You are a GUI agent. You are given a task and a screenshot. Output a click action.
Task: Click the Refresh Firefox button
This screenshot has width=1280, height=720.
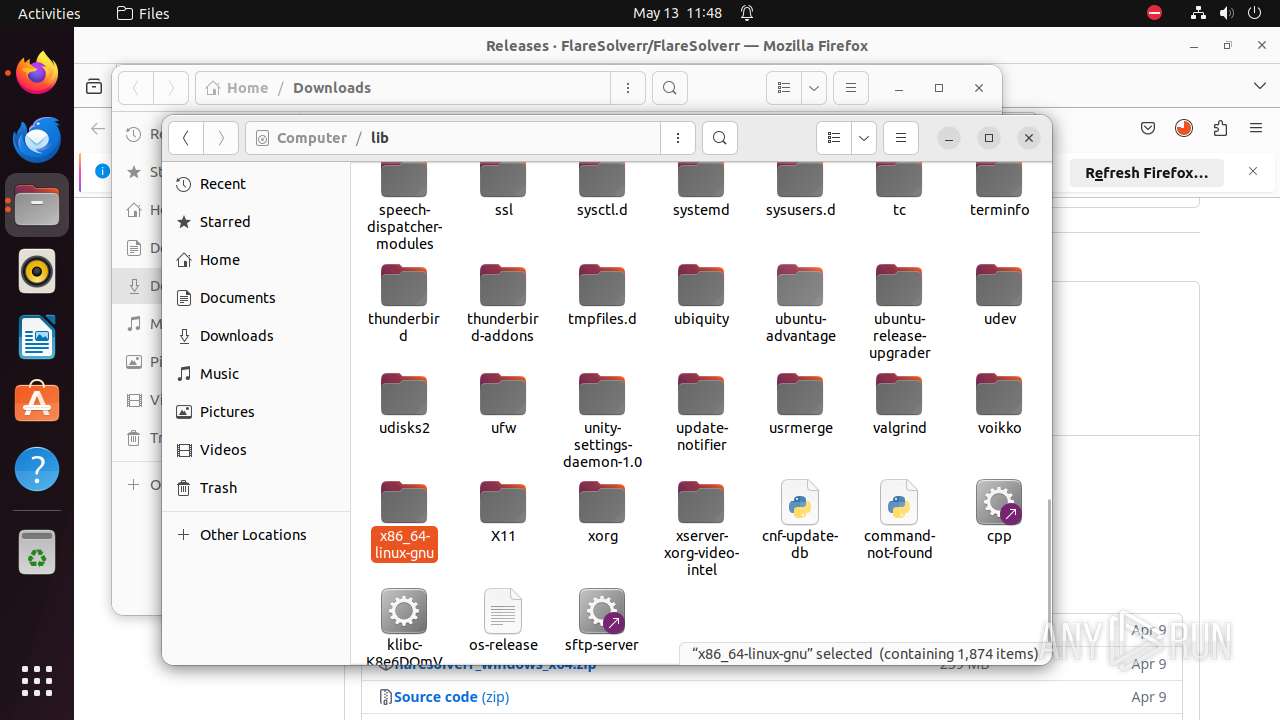pos(1146,173)
